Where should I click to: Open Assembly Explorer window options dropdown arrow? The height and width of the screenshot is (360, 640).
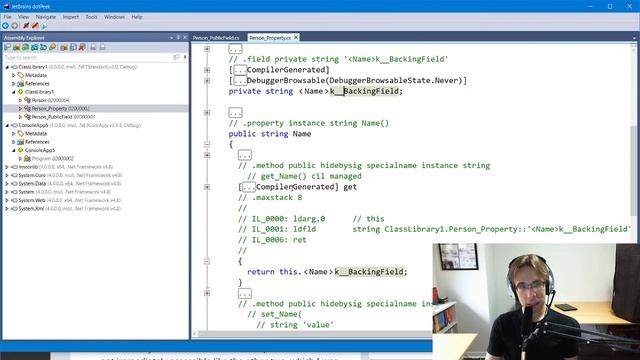tap(171, 38)
